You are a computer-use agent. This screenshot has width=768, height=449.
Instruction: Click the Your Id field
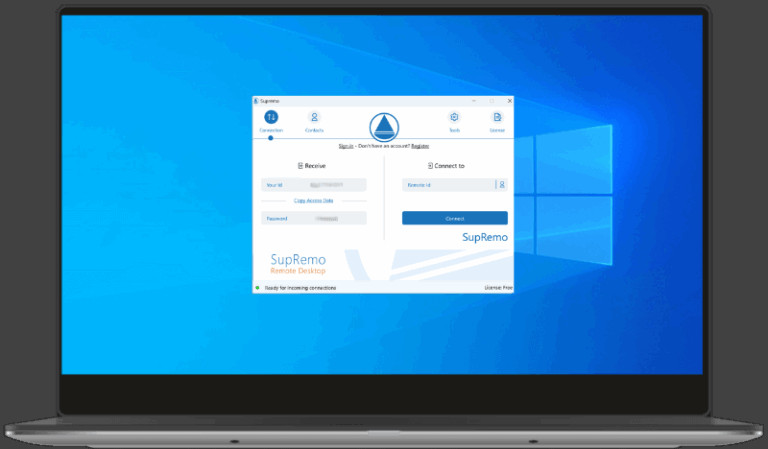coord(313,185)
